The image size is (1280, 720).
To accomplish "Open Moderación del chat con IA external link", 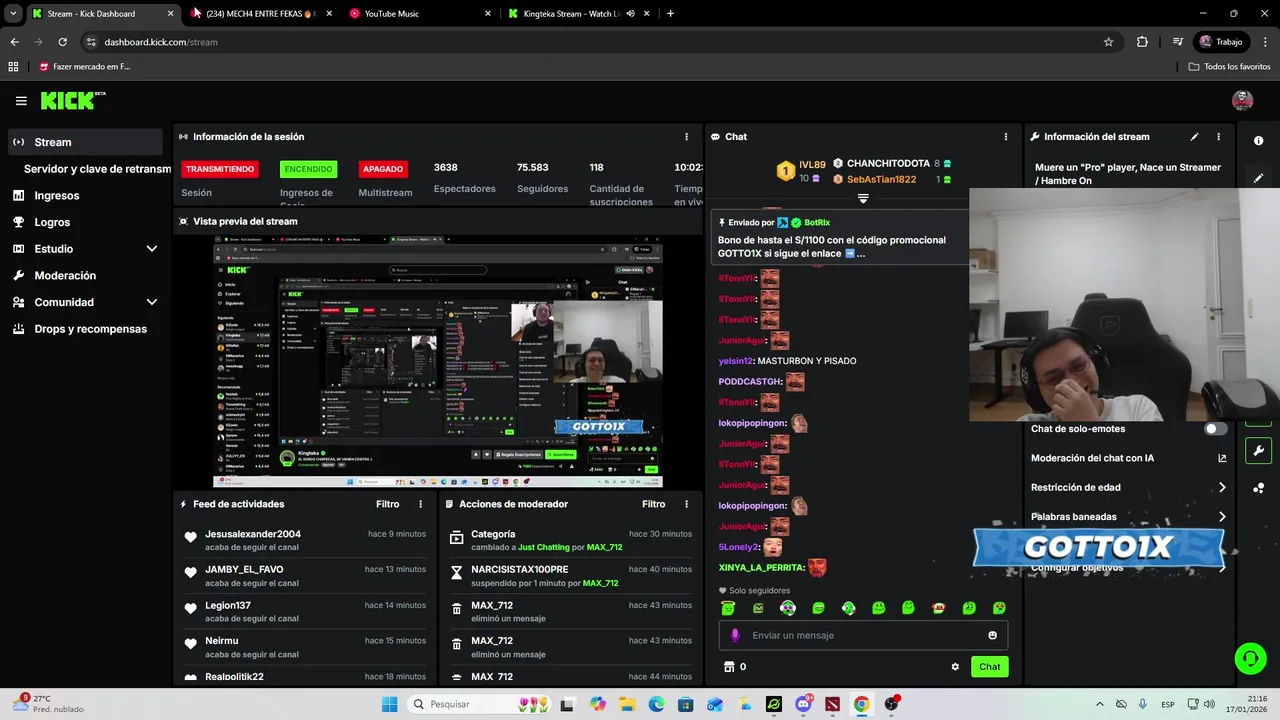I will (x=1222, y=458).
